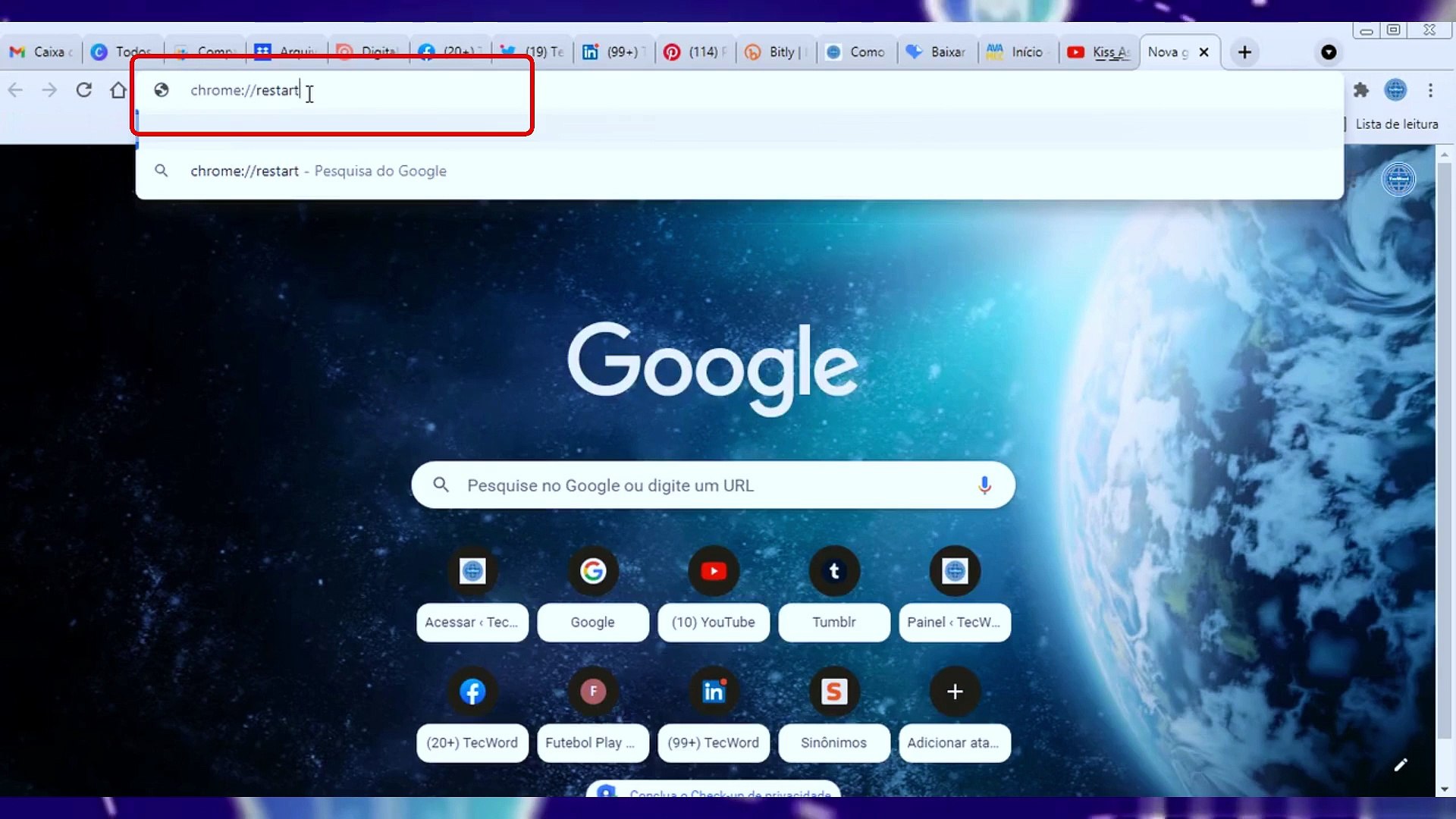Image resolution: width=1456 pixels, height=819 pixels.
Task: Open the Sinônimos shortcut icon
Action: point(834,692)
